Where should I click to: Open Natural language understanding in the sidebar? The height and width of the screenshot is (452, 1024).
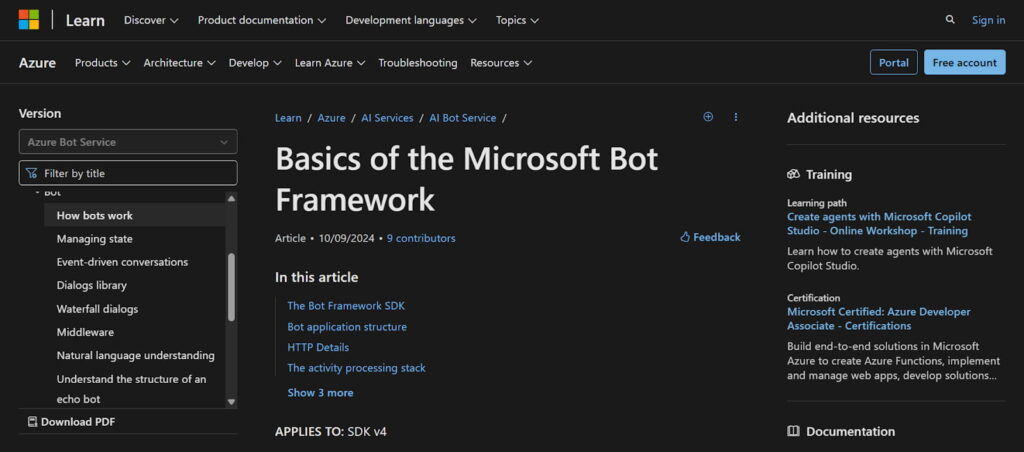point(136,355)
